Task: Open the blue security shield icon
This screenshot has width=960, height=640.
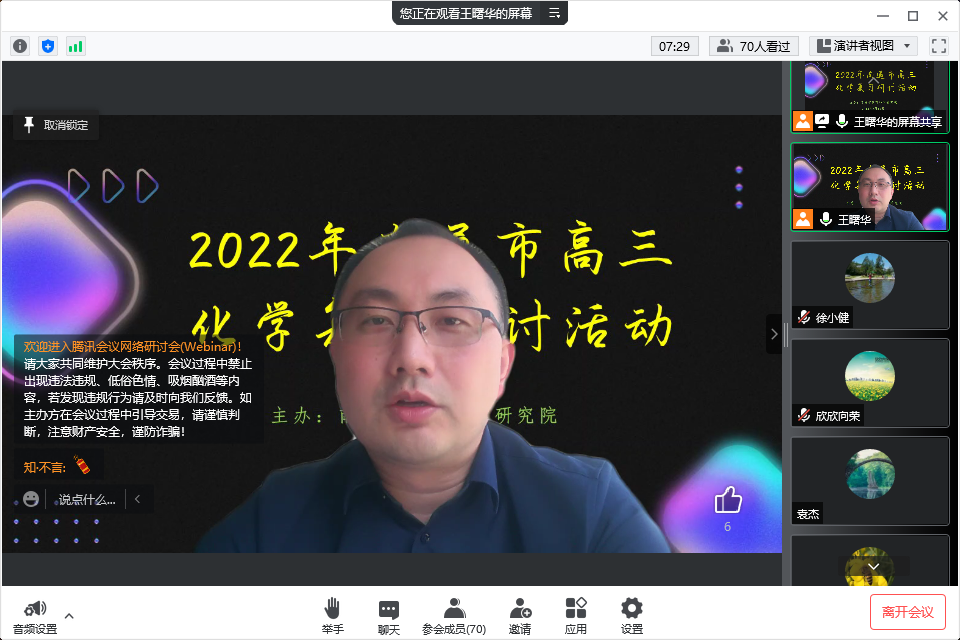Action: pos(48,46)
